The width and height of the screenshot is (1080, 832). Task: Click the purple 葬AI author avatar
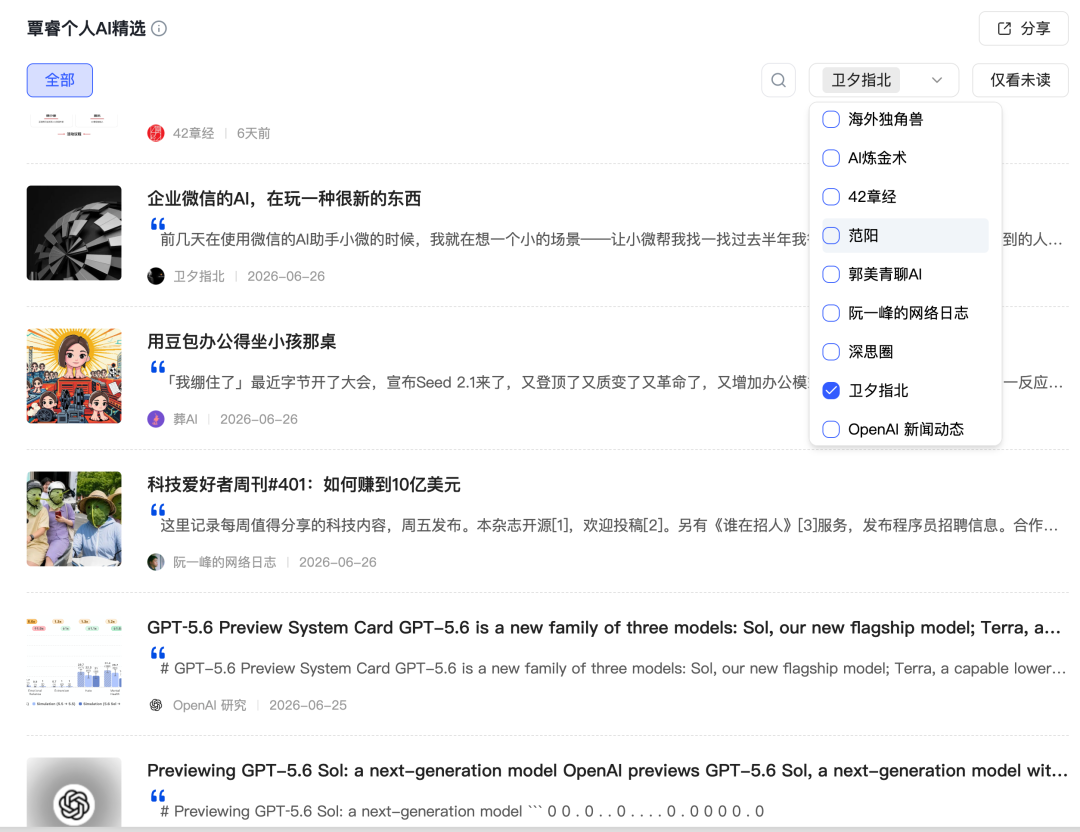click(x=156, y=419)
